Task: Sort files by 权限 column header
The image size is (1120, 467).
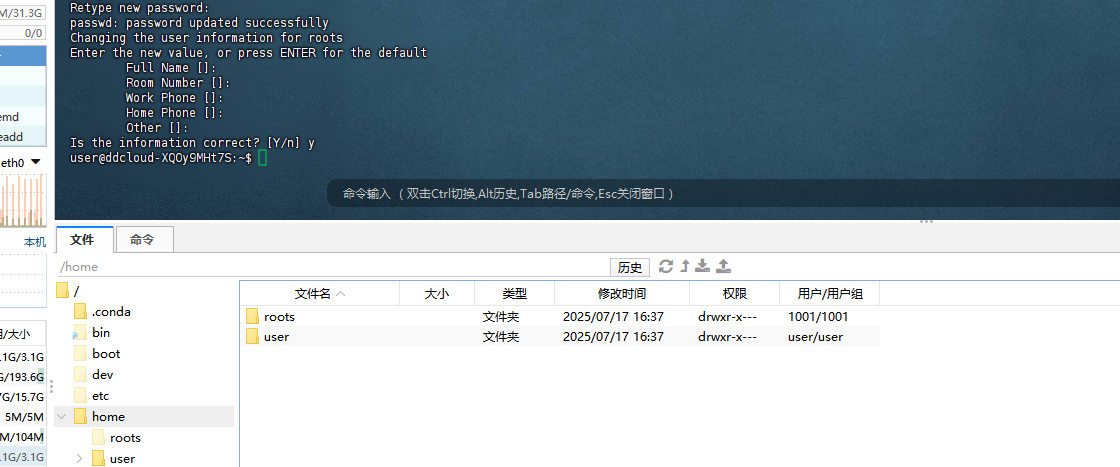Action: [x=734, y=293]
